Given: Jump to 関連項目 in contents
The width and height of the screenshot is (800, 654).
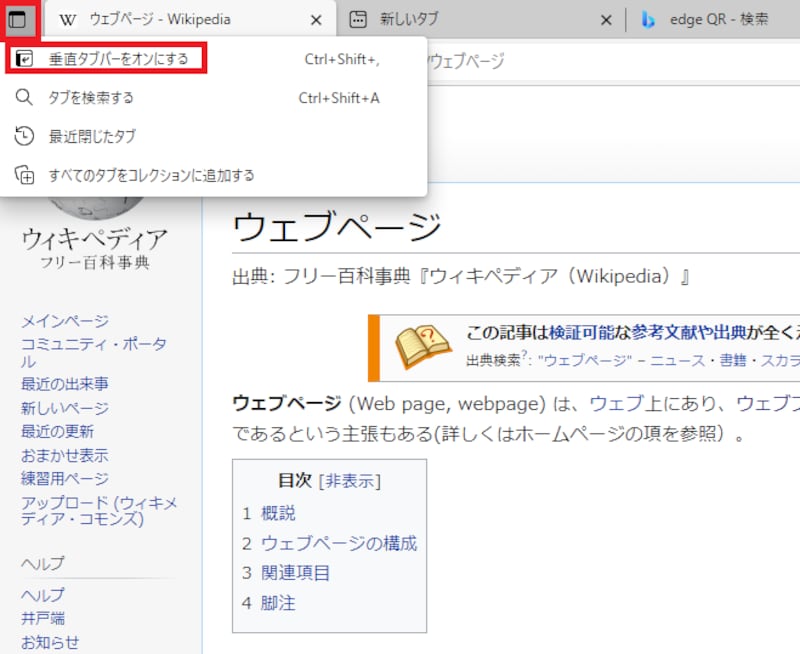Looking at the screenshot, I should click(x=295, y=573).
